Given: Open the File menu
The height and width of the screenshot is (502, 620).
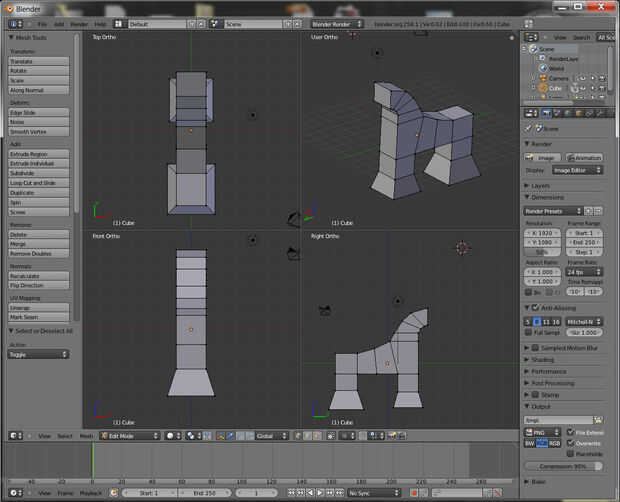Looking at the screenshot, I should (x=42, y=23).
